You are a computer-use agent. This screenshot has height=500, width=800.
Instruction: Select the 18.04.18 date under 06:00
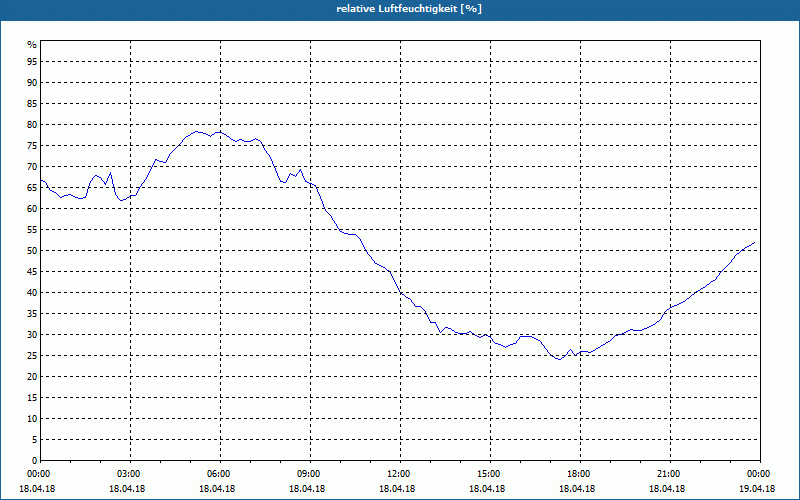click(217, 489)
